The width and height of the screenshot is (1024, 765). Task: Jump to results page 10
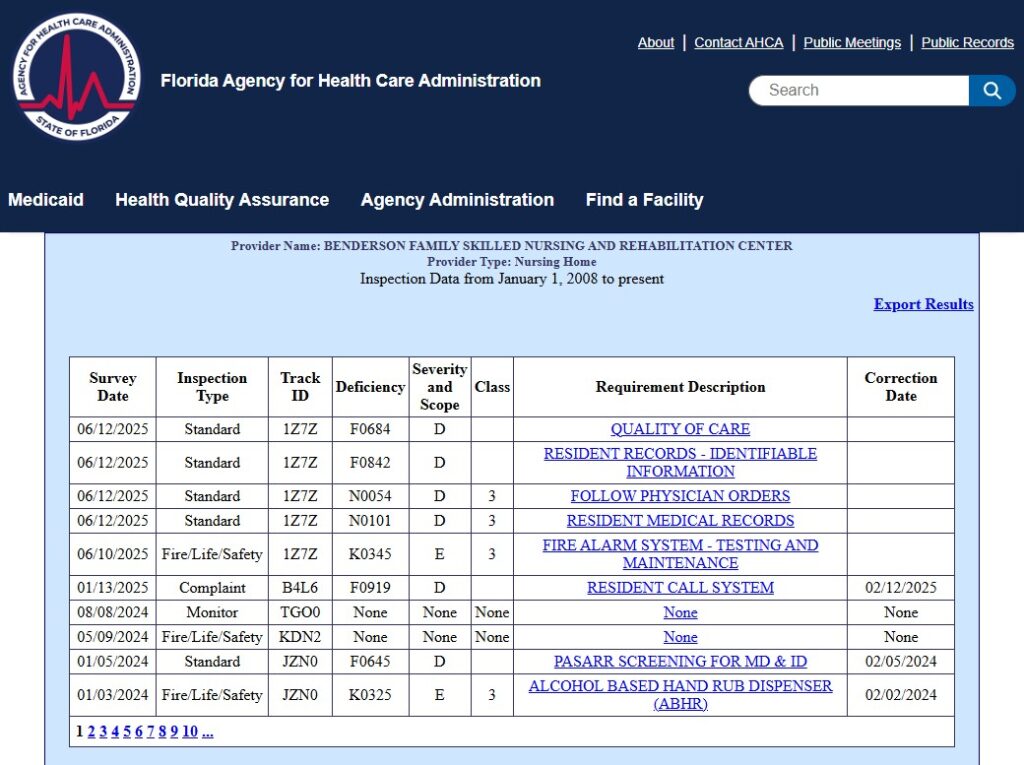click(190, 731)
